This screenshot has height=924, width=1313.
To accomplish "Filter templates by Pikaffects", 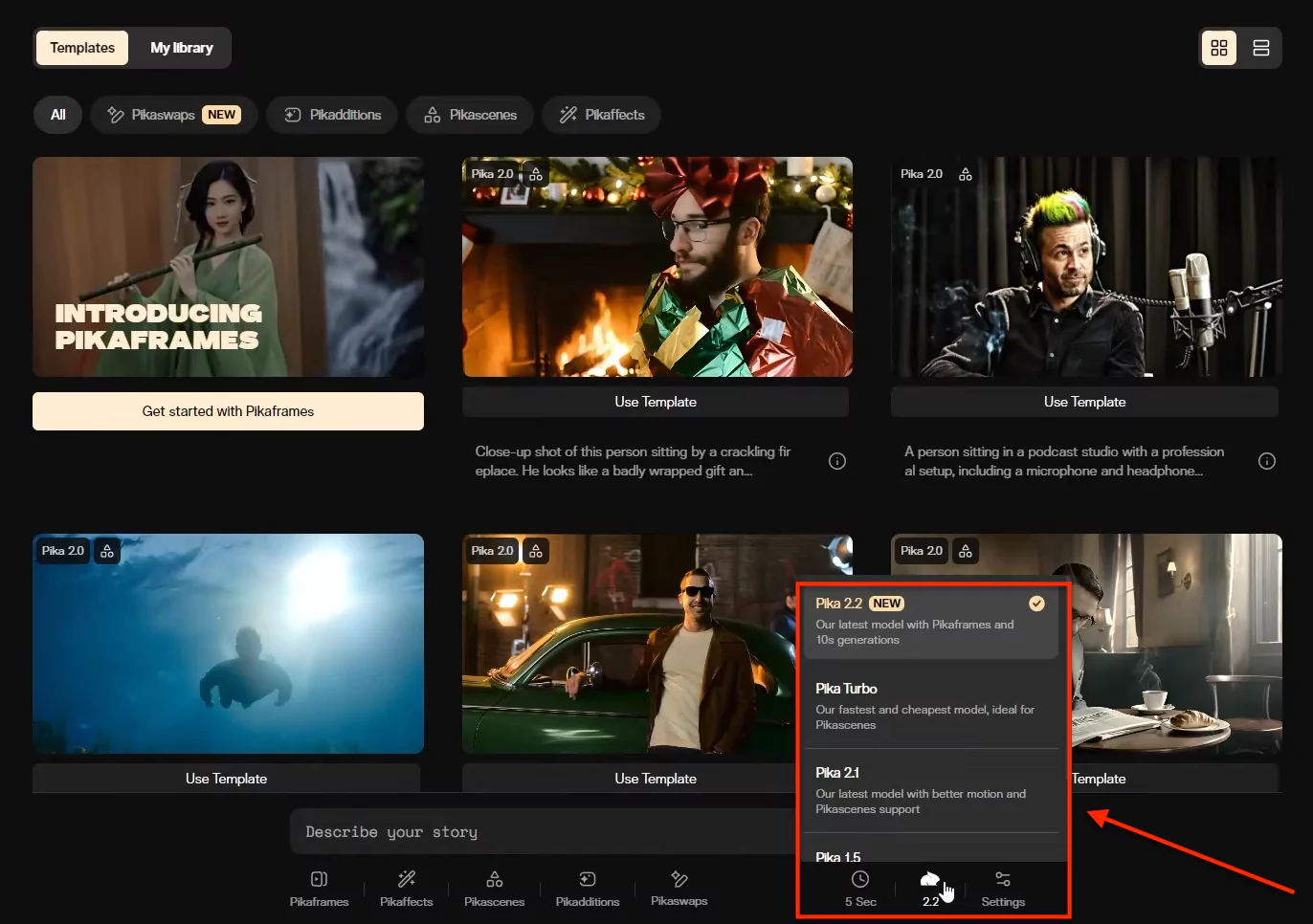I will [x=602, y=115].
